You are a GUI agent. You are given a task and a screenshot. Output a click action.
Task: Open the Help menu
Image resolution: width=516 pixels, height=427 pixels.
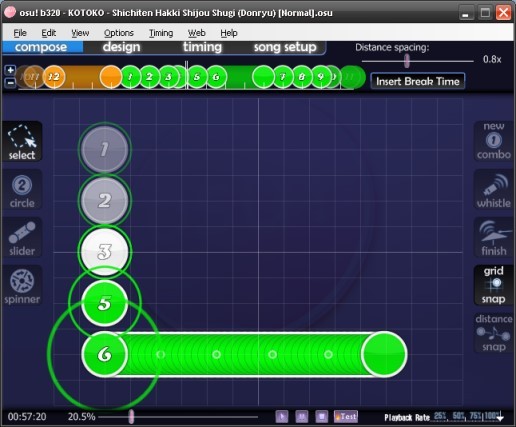click(x=229, y=33)
